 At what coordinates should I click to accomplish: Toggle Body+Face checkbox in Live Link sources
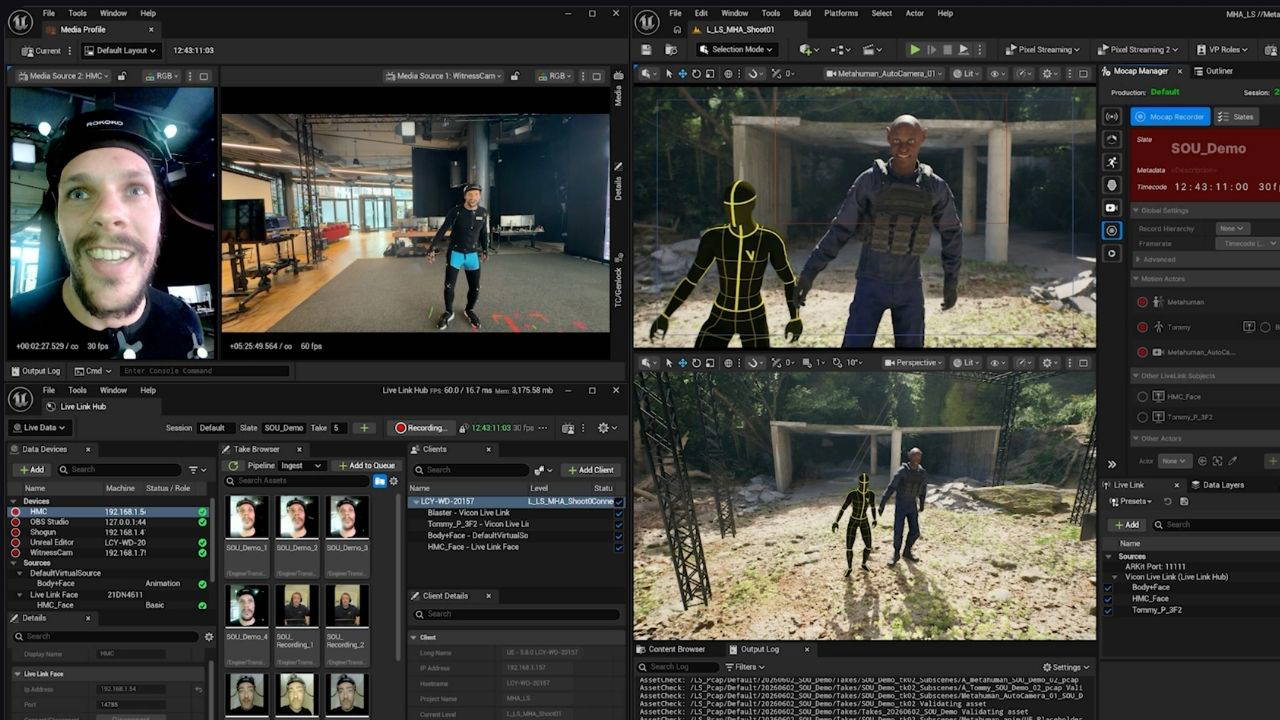tap(1107, 587)
